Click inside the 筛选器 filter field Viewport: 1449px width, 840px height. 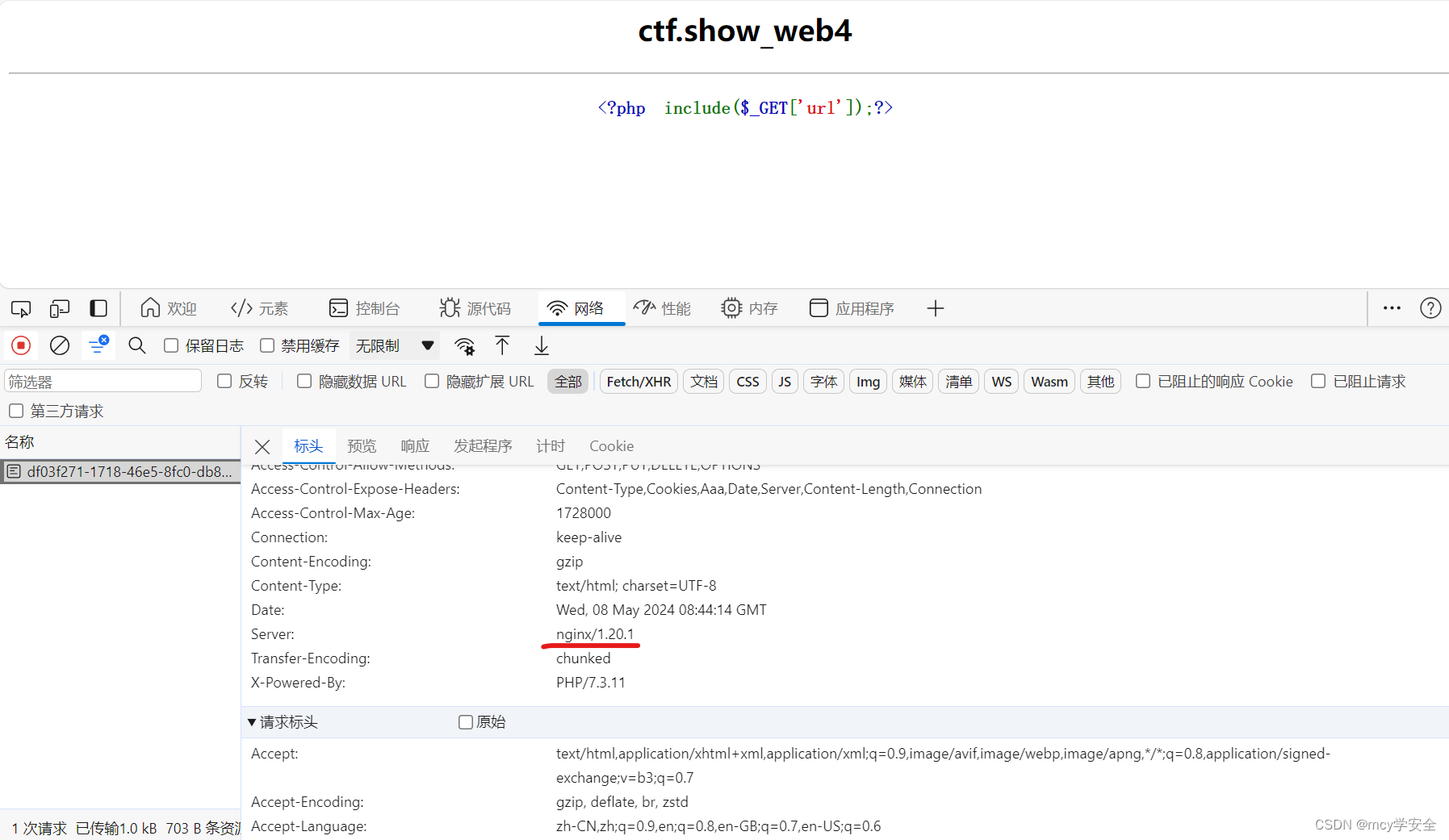click(103, 380)
